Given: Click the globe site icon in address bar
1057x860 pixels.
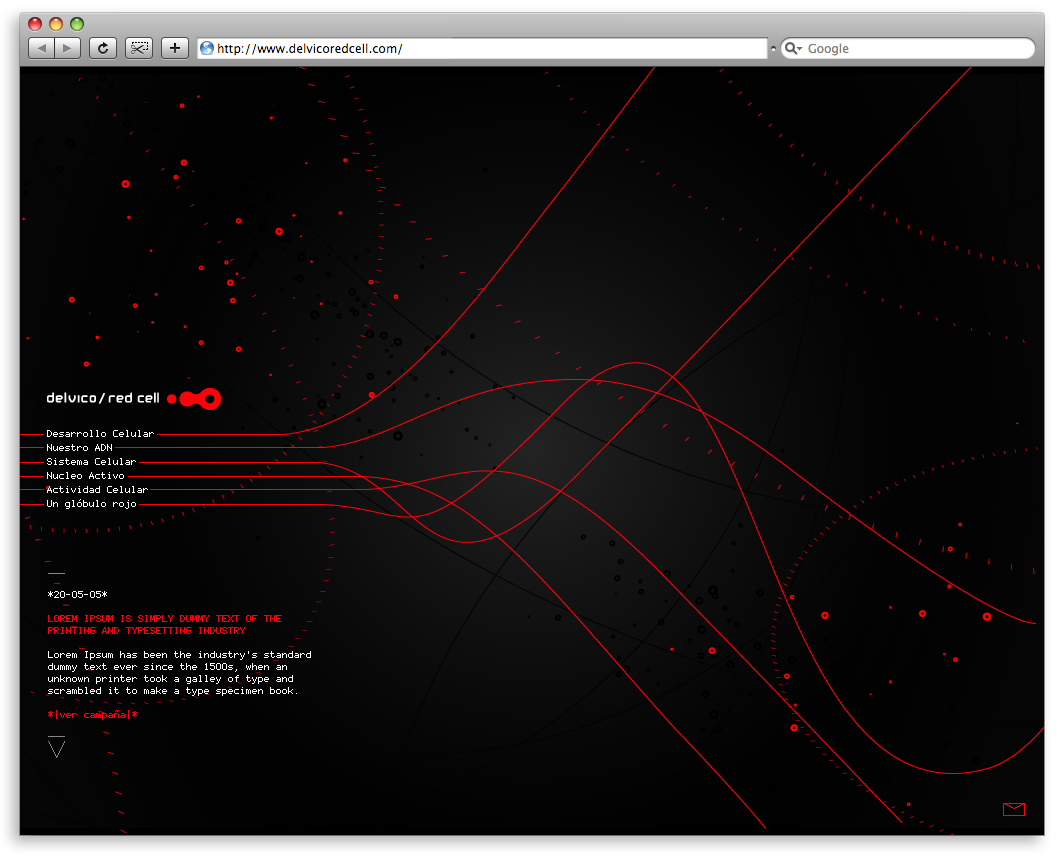Looking at the screenshot, I should 207,48.
